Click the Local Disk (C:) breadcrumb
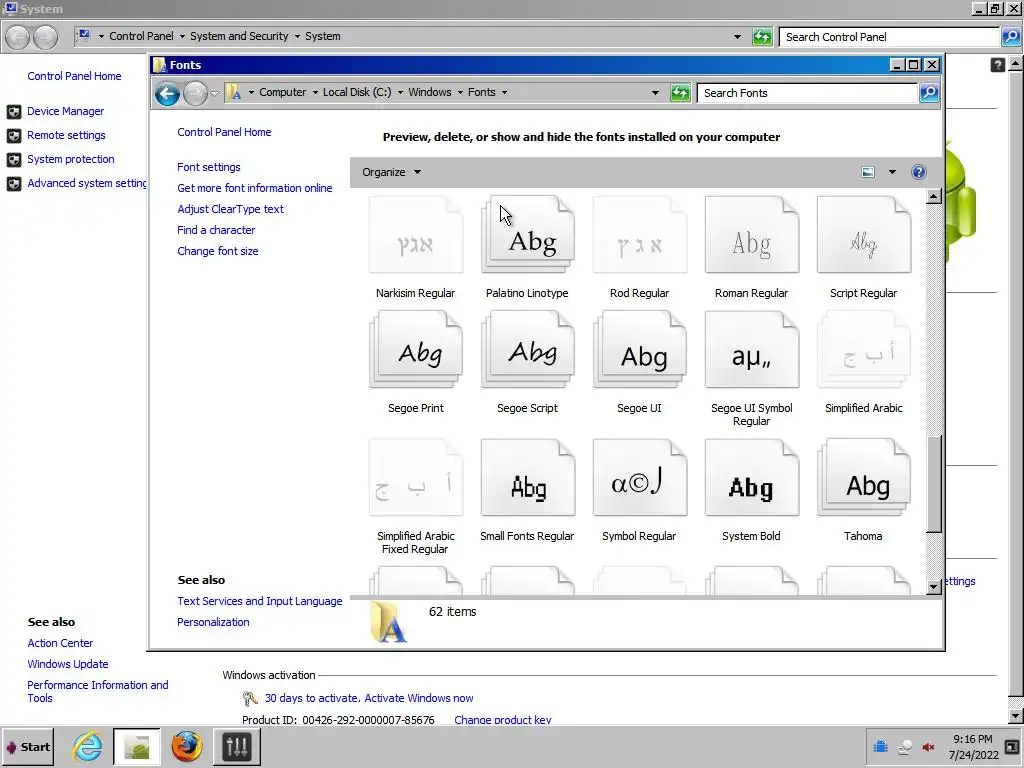Screen dimensions: 1024x768 point(357,92)
